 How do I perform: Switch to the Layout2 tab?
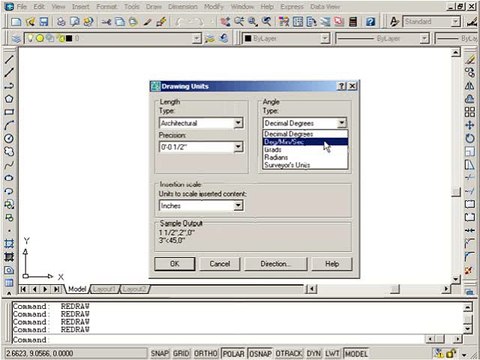pyautogui.click(x=134, y=289)
